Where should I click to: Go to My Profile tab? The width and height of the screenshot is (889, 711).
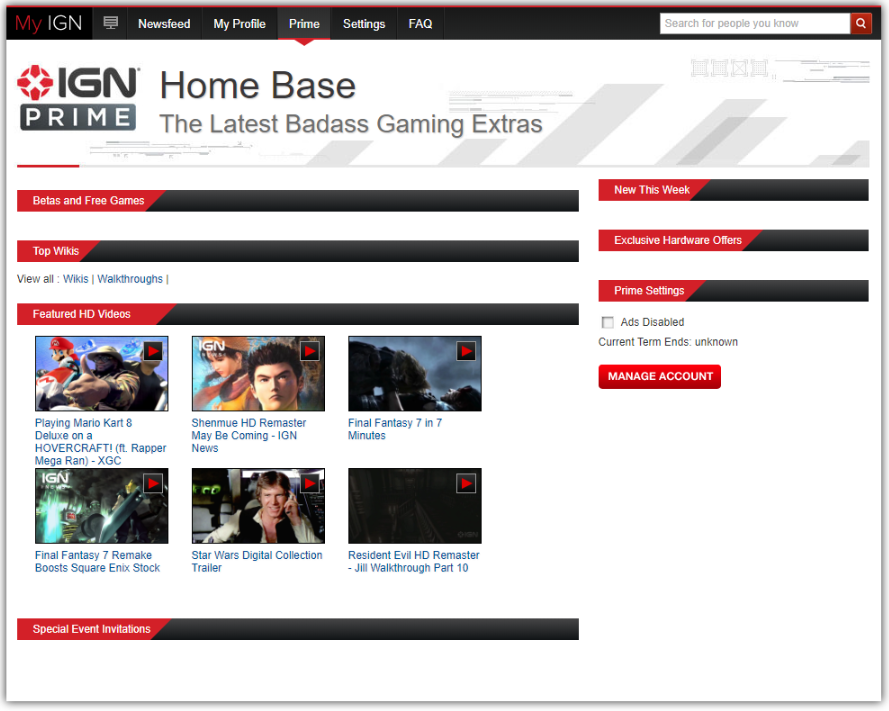pyautogui.click(x=239, y=24)
